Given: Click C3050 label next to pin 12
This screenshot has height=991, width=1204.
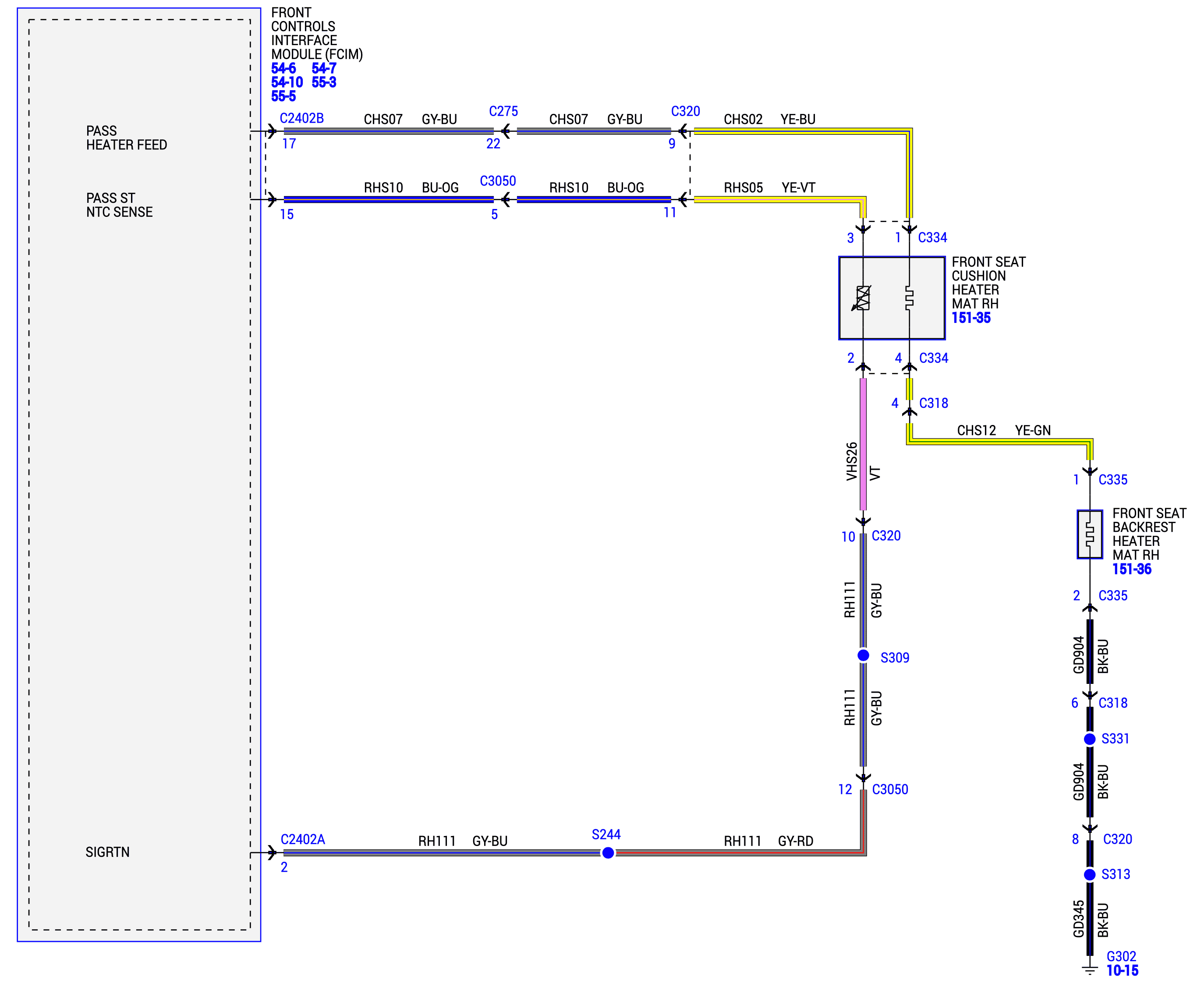Looking at the screenshot, I should click(x=890, y=789).
